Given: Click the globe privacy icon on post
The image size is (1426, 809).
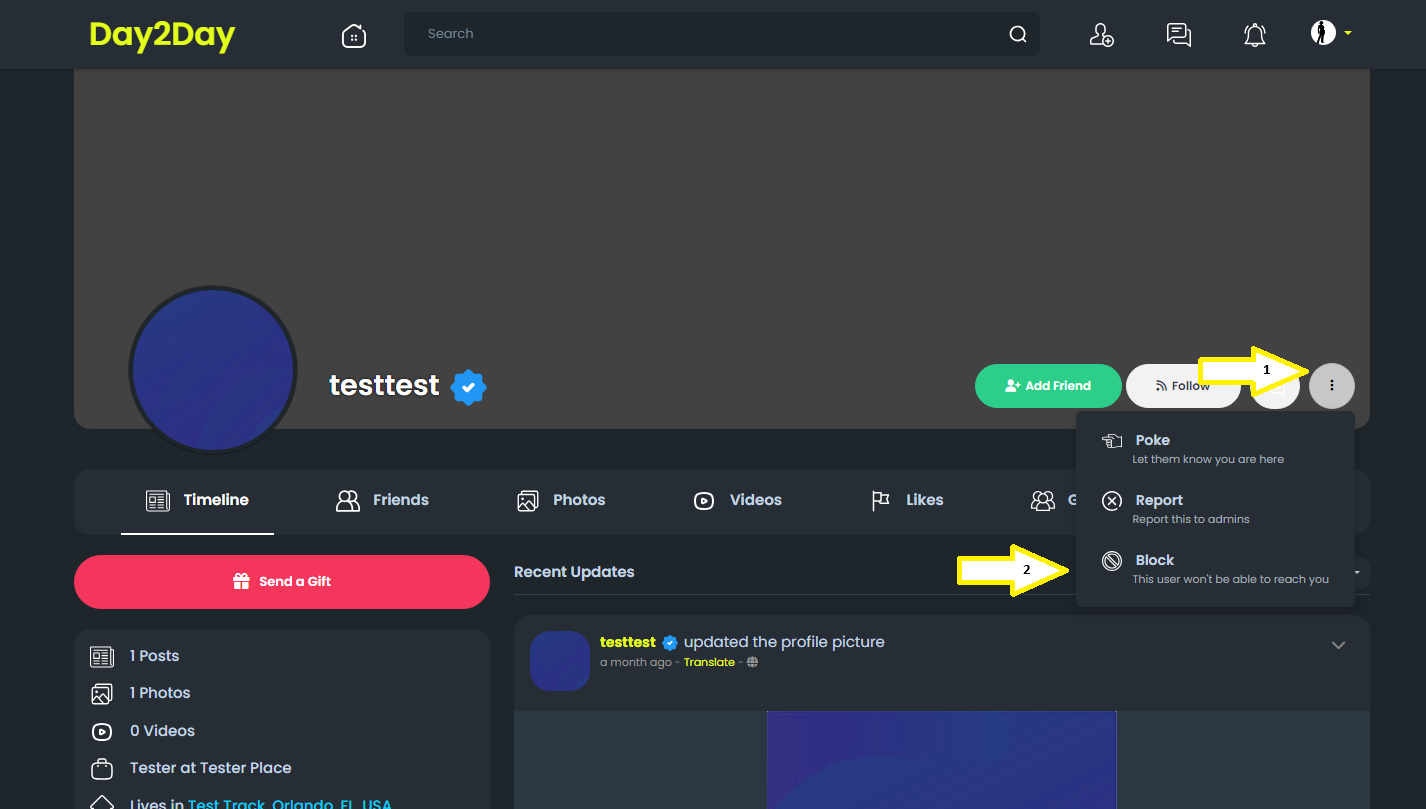Looking at the screenshot, I should pos(753,662).
